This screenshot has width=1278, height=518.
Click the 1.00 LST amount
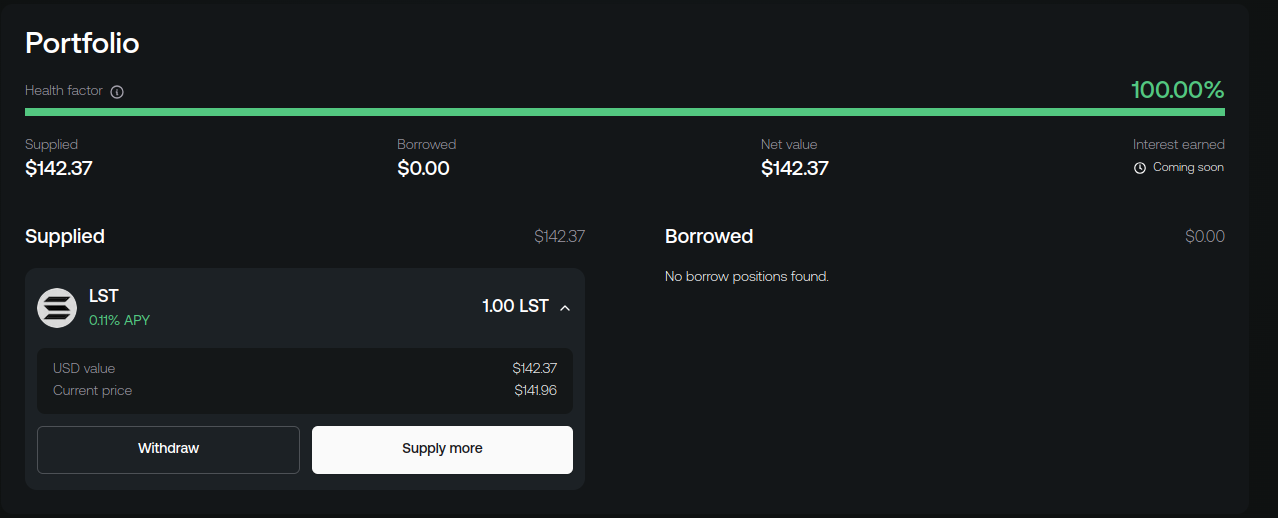click(x=515, y=306)
